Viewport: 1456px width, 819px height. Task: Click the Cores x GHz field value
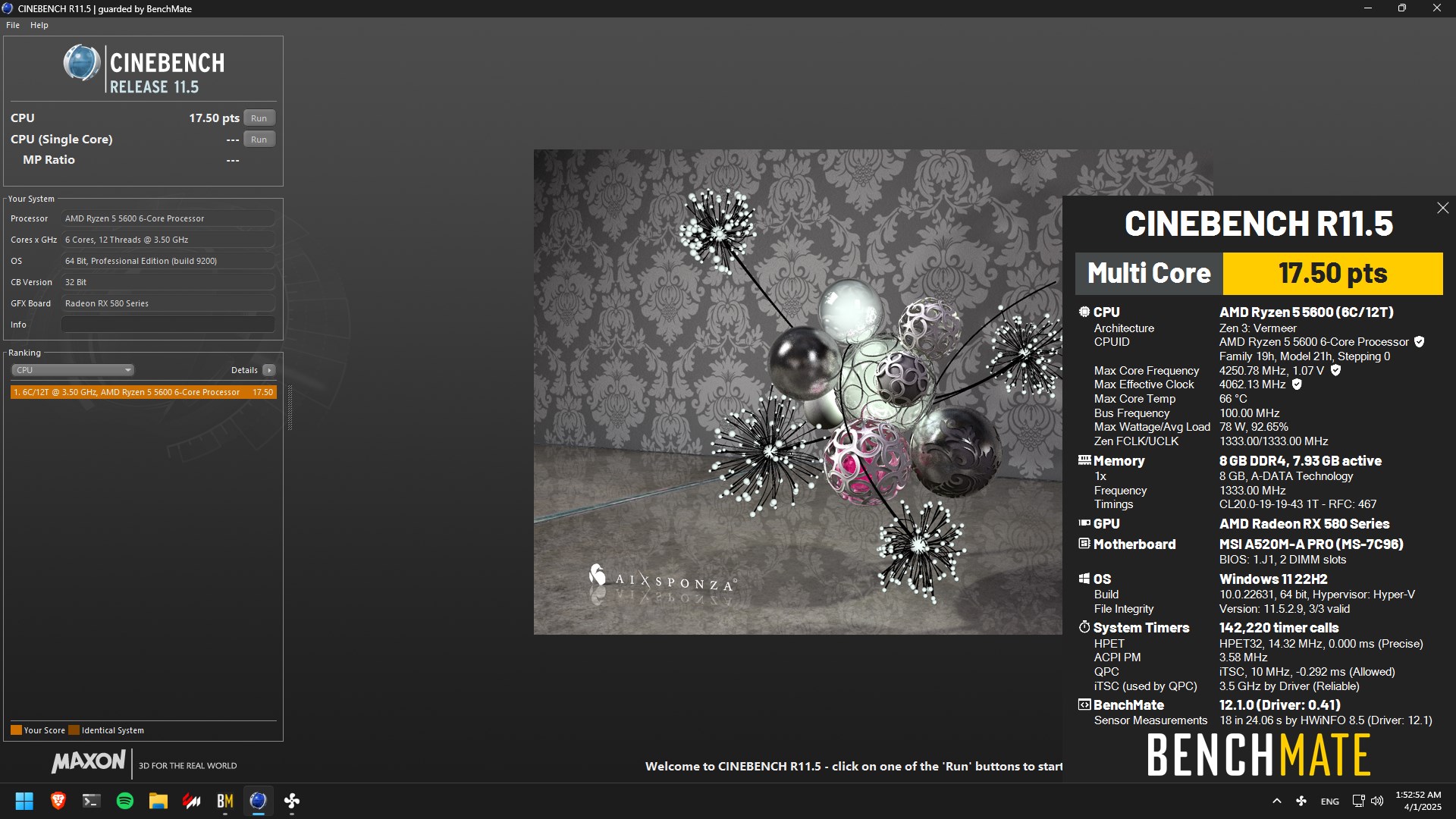click(x=168, y=240)
